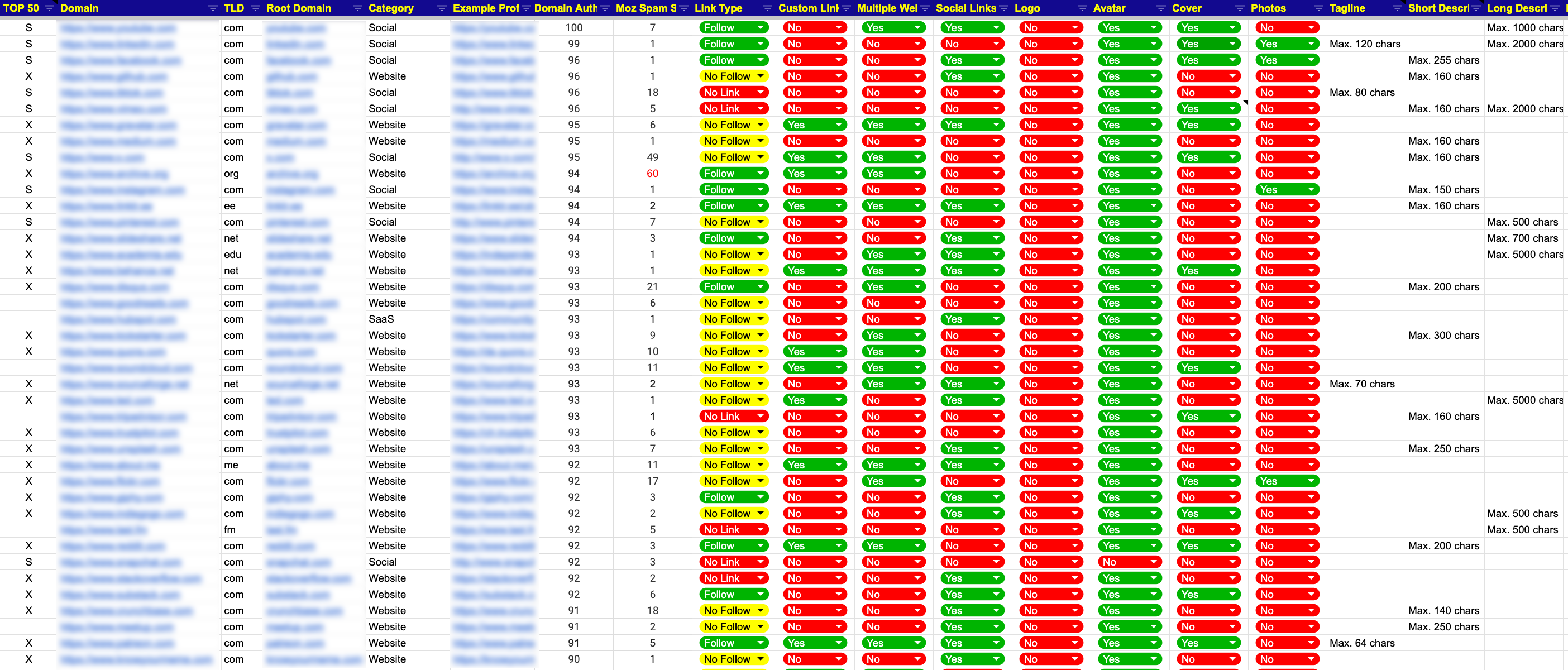The height and width of the screenshot is (670, 1568).
Task: Open the Logo column filter icon
Action: click(x=1082, y=8)
